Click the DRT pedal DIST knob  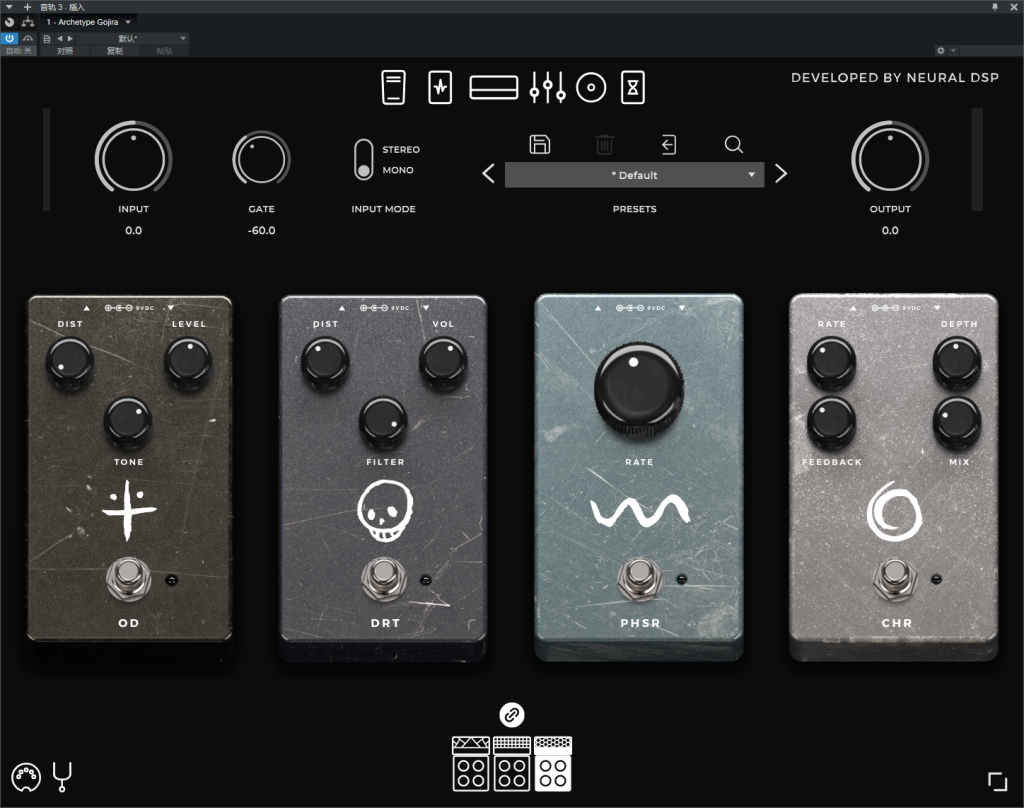coord(325,361)
